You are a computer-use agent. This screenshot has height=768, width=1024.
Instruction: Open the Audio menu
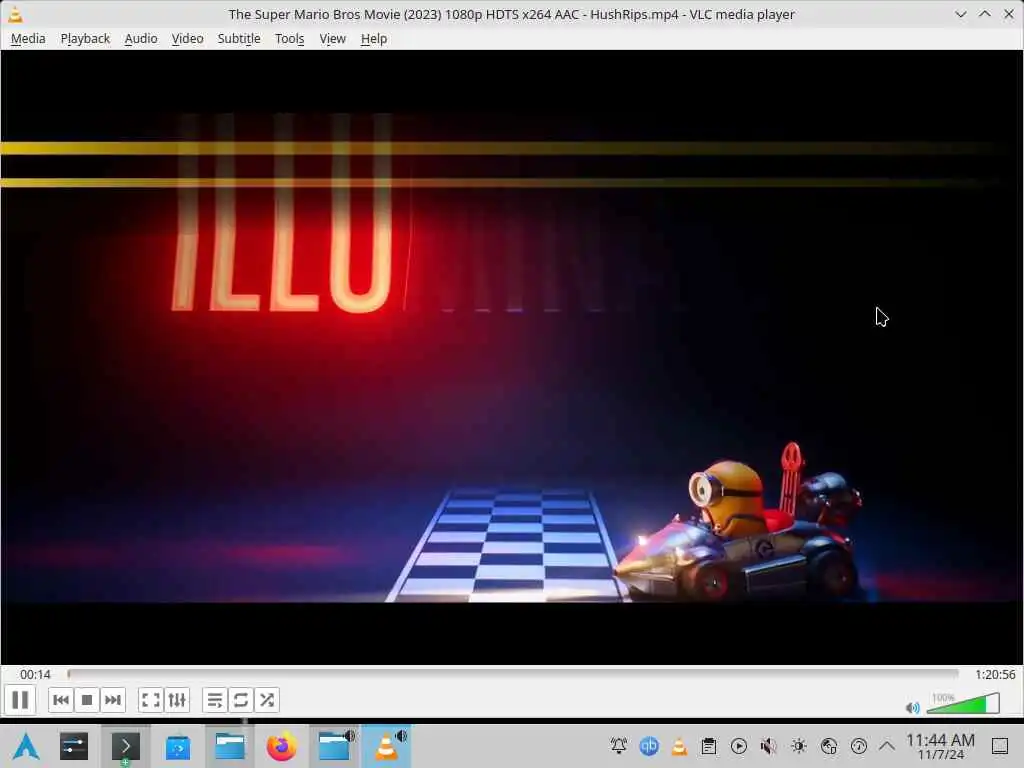click(x=141, y=39)
